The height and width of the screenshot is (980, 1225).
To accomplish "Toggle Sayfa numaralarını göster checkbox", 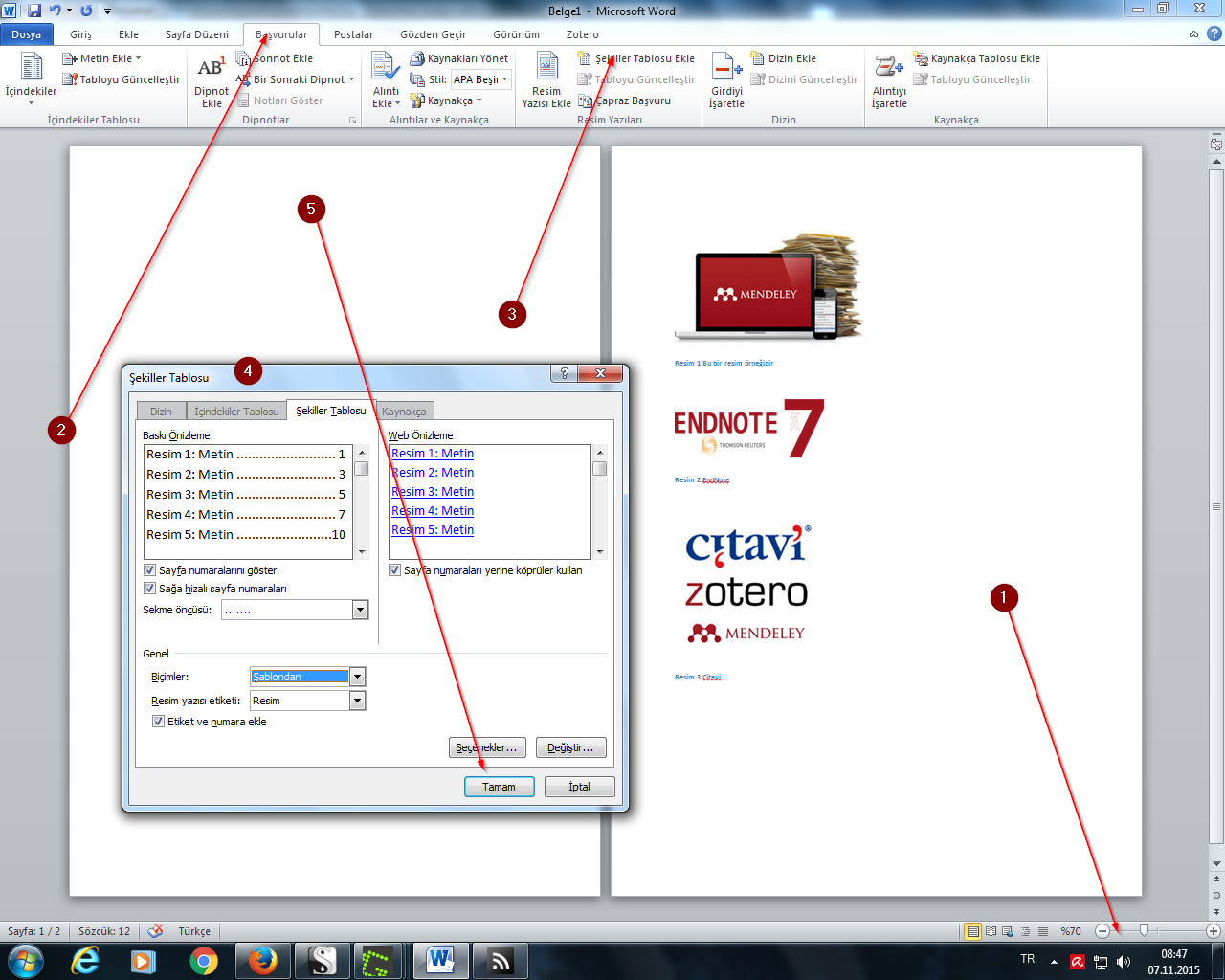I will click(149, 570).
